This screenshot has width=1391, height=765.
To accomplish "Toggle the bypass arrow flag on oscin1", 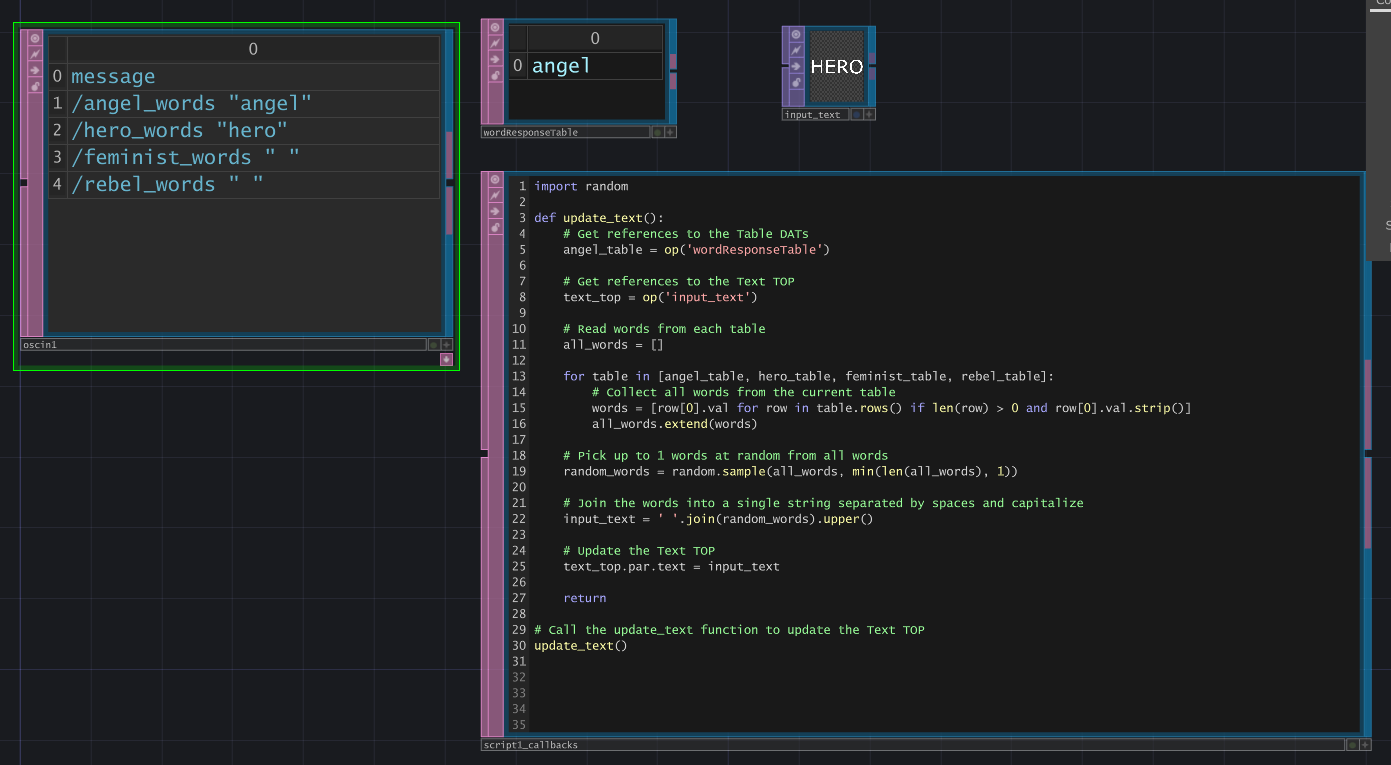I will pos(35,70).
